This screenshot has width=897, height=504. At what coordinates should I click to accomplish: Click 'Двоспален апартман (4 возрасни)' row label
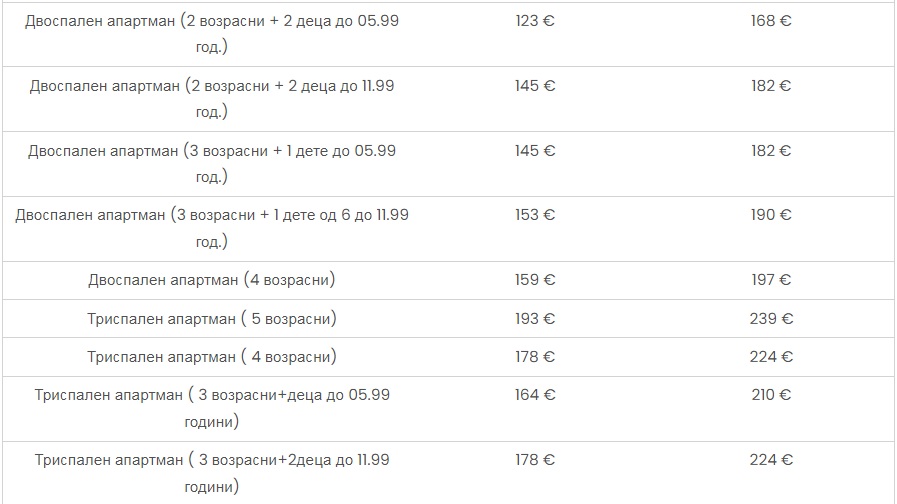pos(211,280)
